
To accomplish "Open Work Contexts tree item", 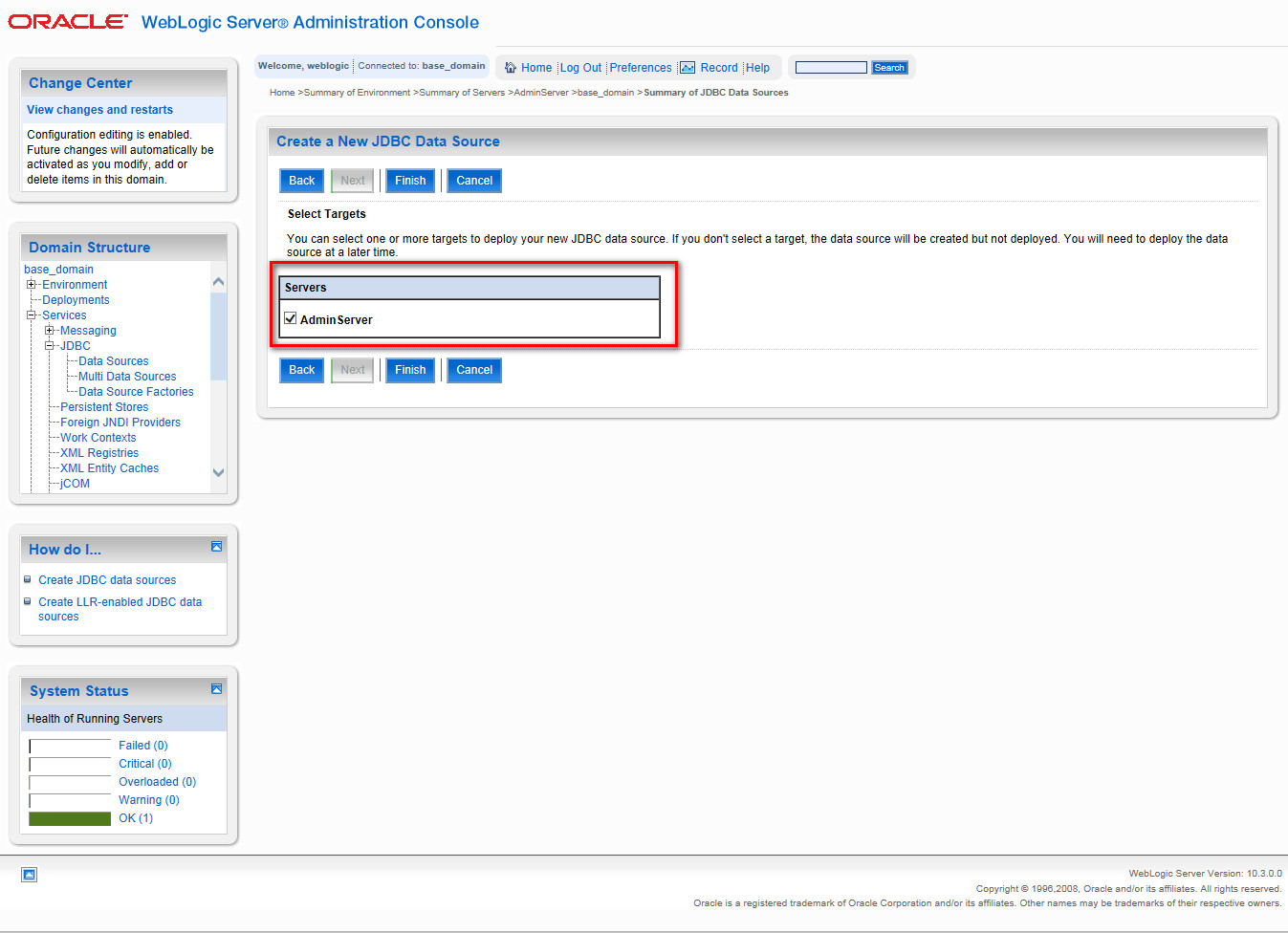I will 98,438.
